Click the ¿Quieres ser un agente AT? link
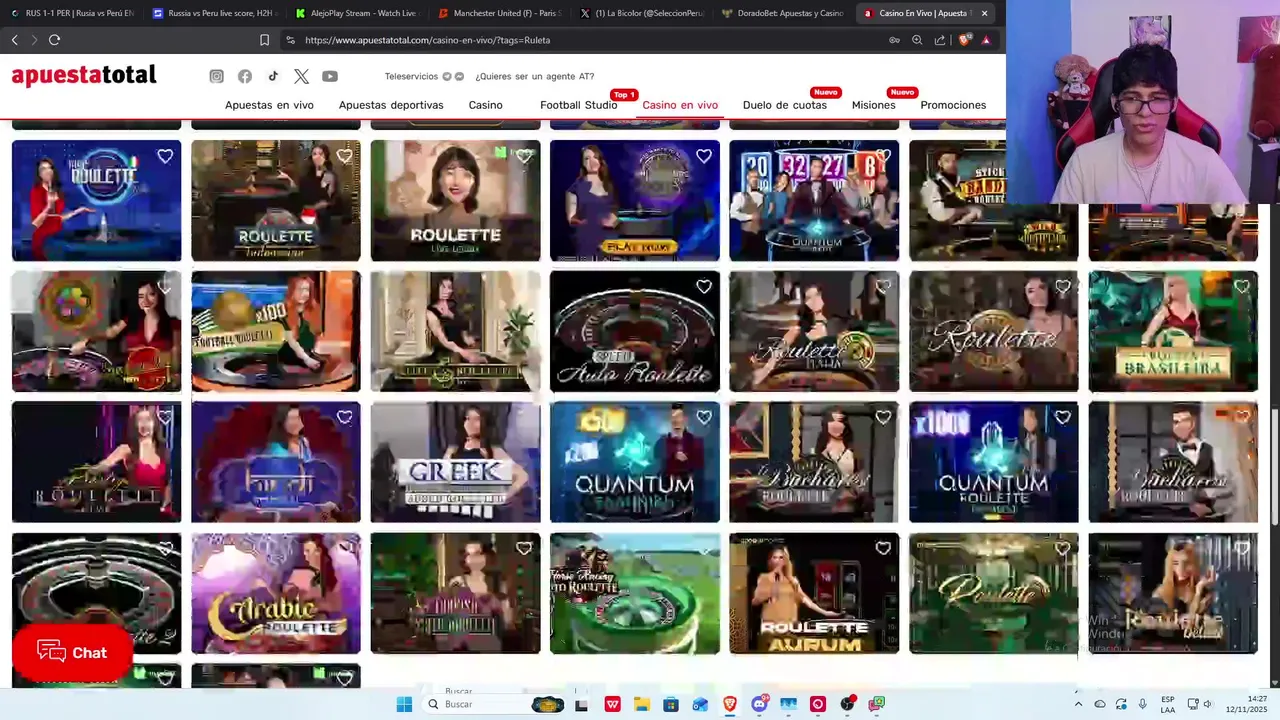 [x=534, y=76]
